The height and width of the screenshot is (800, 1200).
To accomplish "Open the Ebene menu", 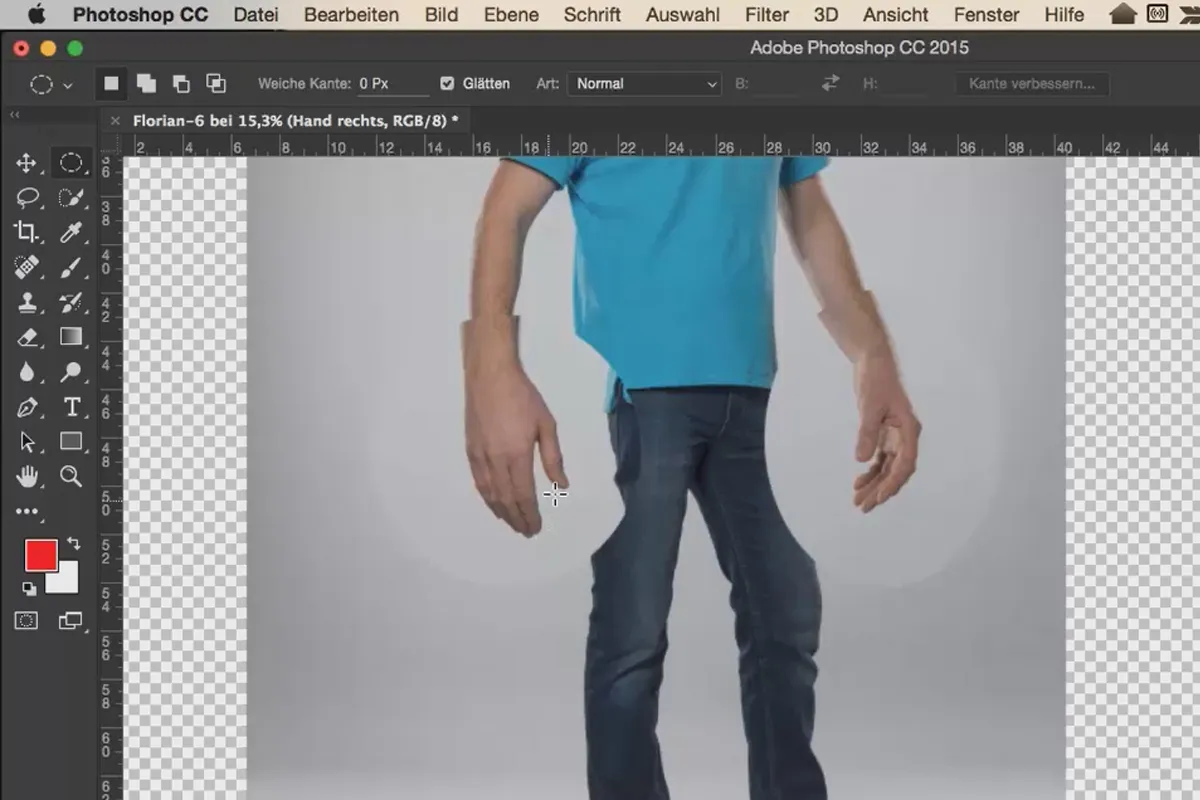I will pos(510,15).
